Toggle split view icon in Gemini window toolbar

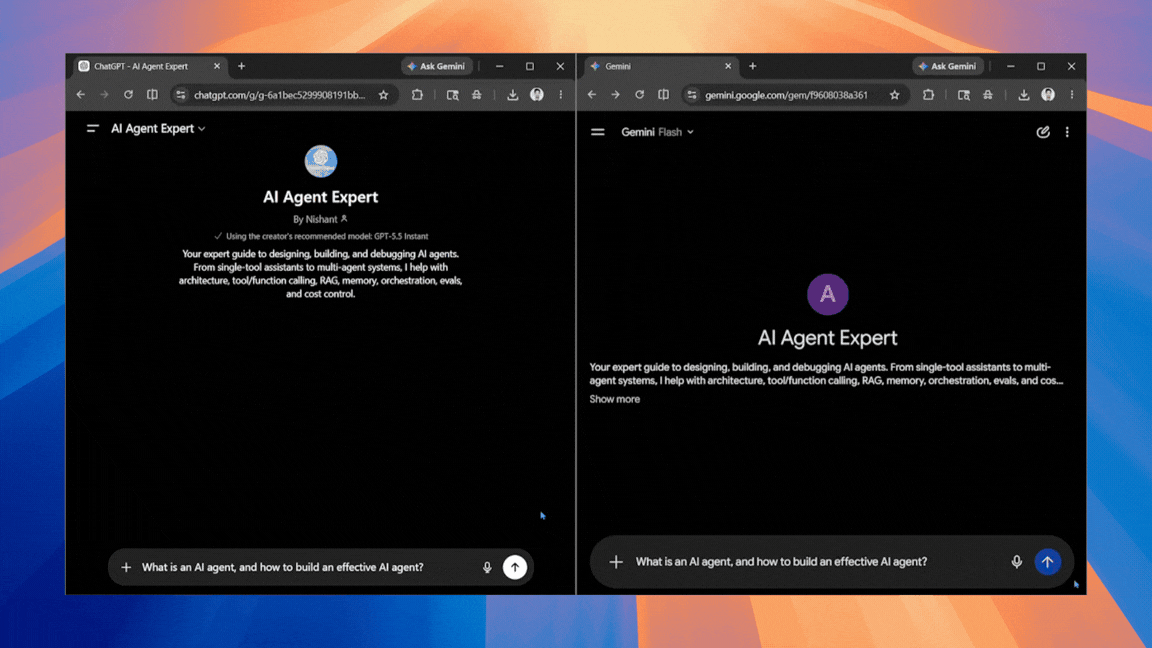click(x=663, y=95)
